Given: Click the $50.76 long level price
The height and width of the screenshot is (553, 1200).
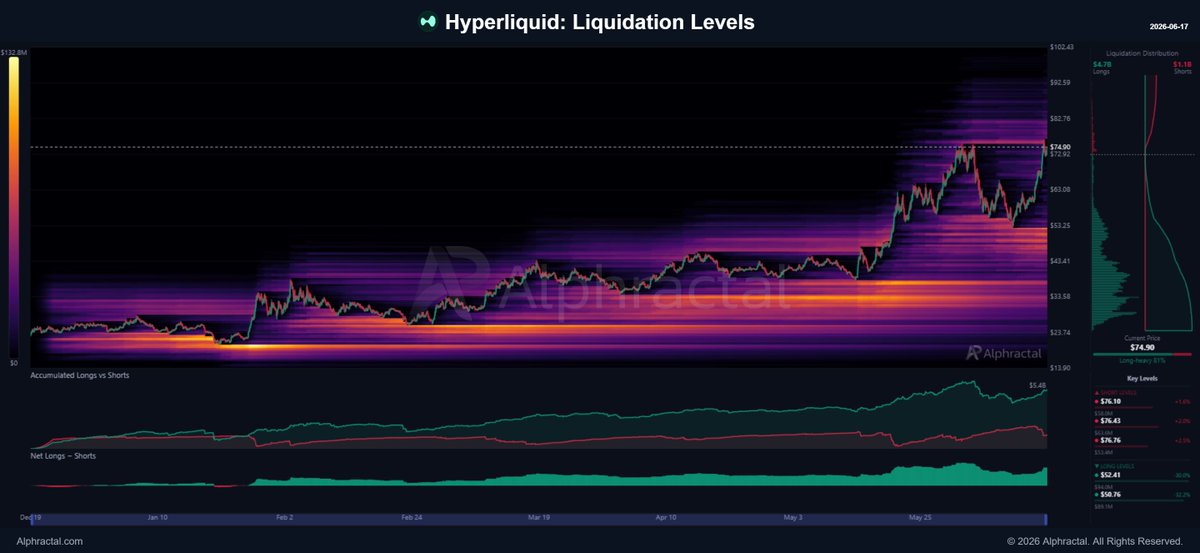Looking at the screenshot, I should point(1111,494).
